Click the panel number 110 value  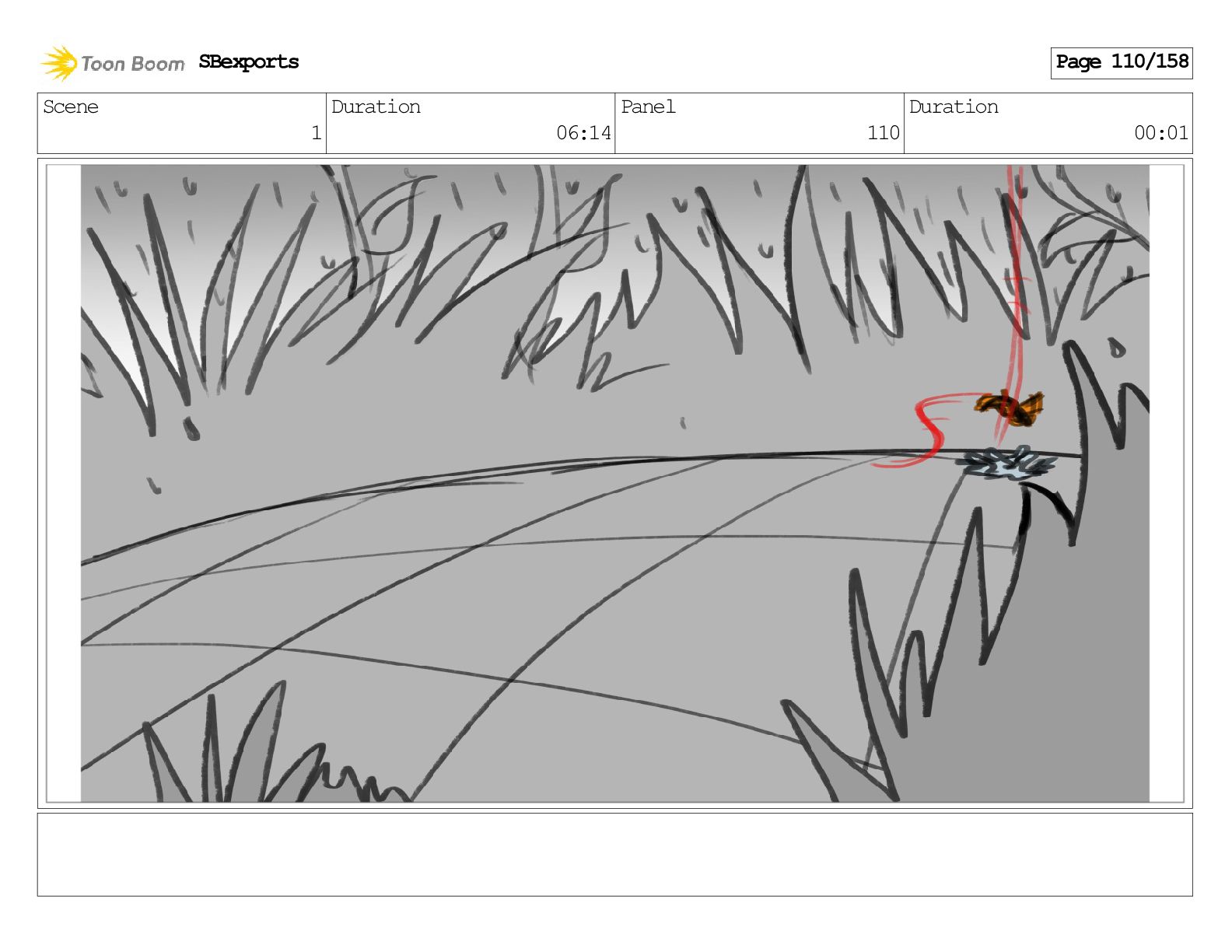coord(884,133)
